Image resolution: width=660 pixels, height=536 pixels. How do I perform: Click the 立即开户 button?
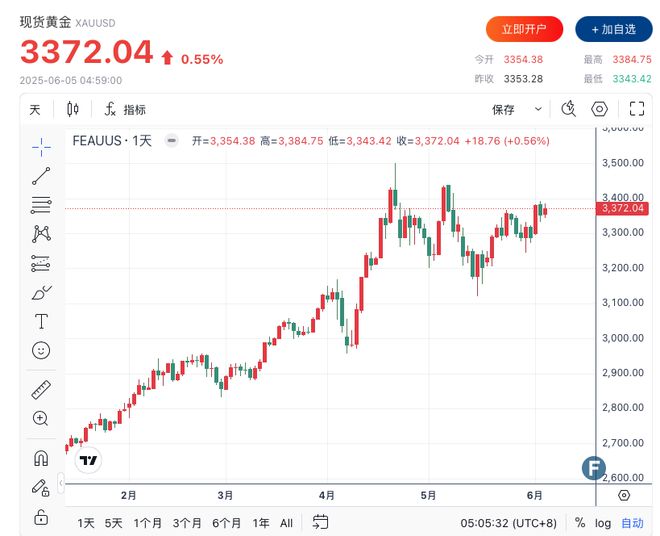pyautogui.click(x=524, y=29)
